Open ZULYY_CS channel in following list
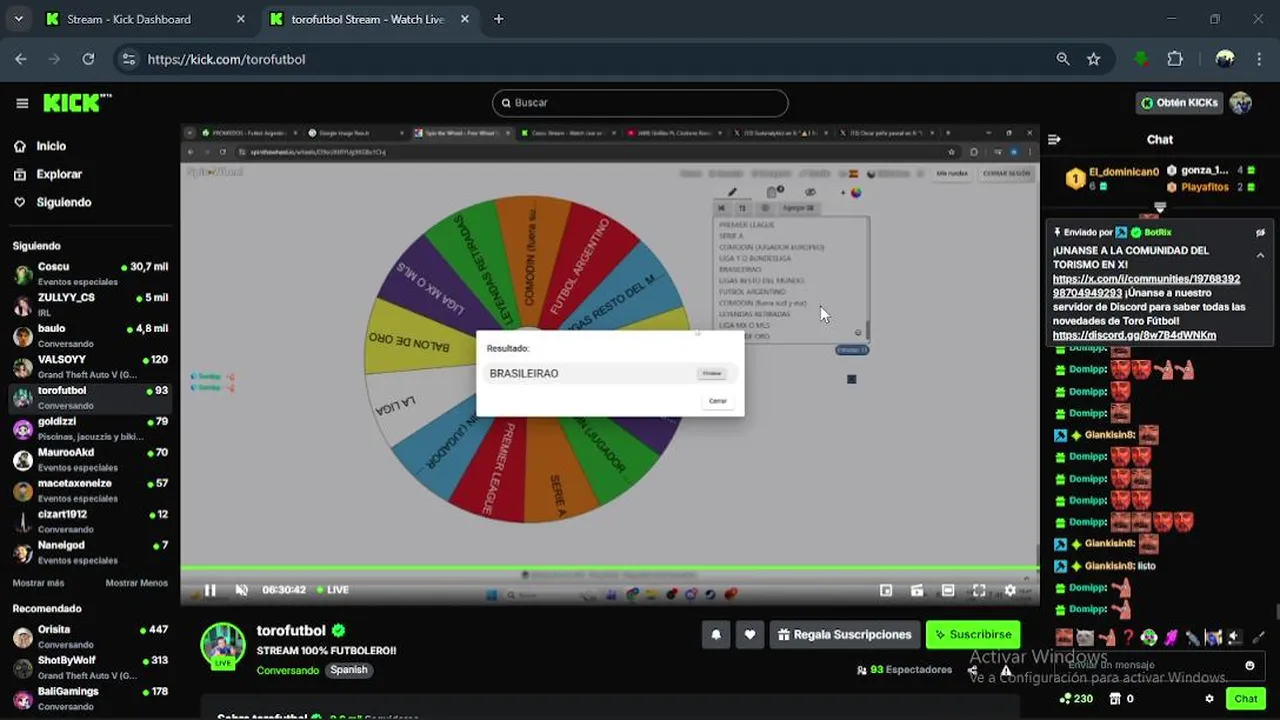This screenshot has width=1280, height=720. [x=90, y=304]
